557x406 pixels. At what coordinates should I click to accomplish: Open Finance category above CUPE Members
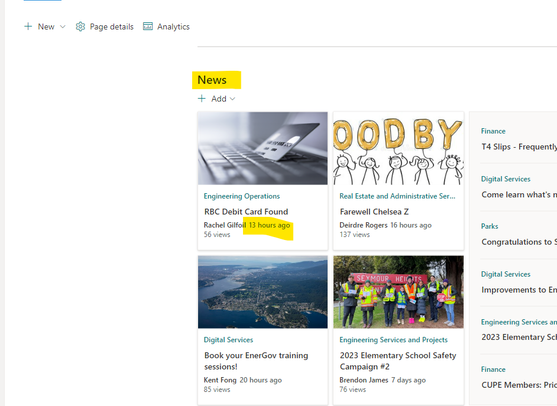point(493,369)
